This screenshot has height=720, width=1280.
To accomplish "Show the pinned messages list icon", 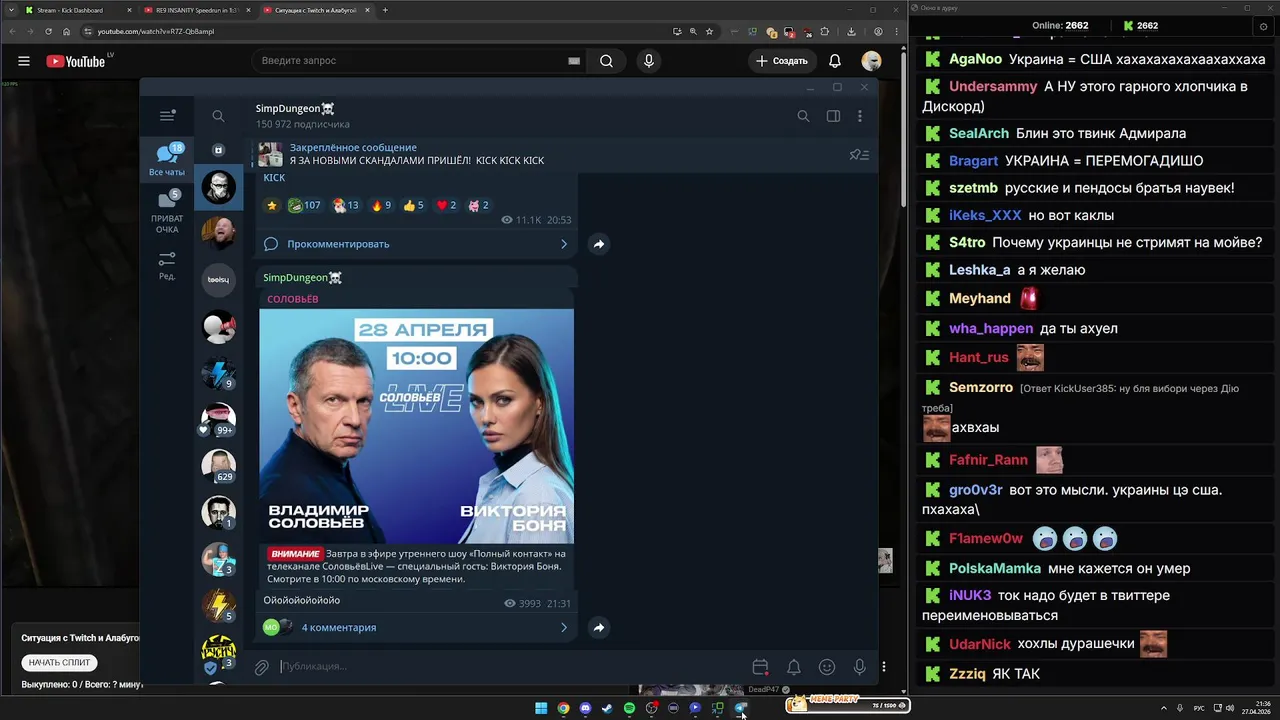I will (859, 155).
